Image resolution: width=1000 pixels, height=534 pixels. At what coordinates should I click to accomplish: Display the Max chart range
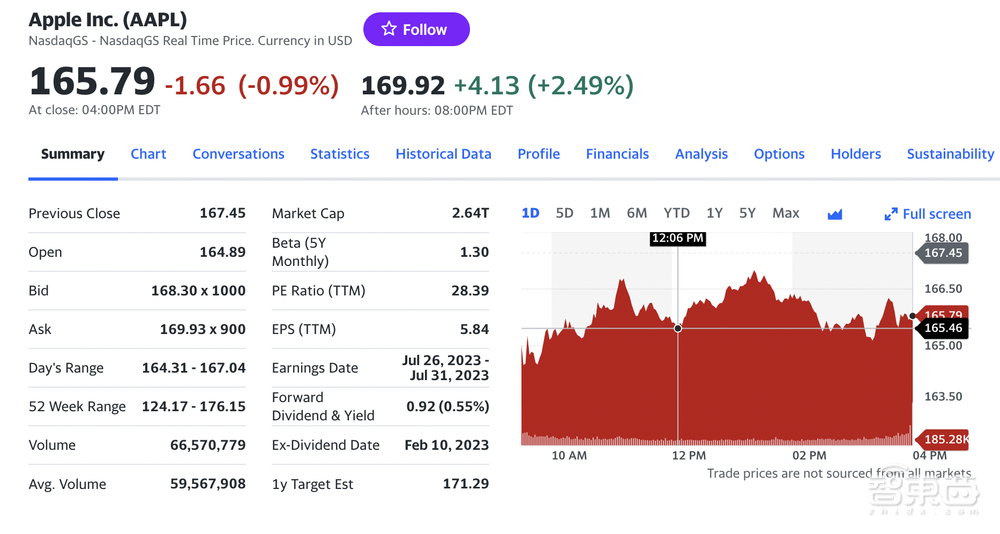786,213
